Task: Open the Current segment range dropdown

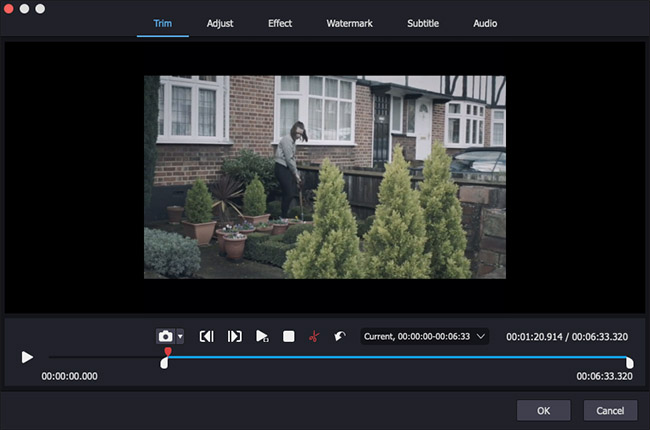Action: (x=424, y=336)
